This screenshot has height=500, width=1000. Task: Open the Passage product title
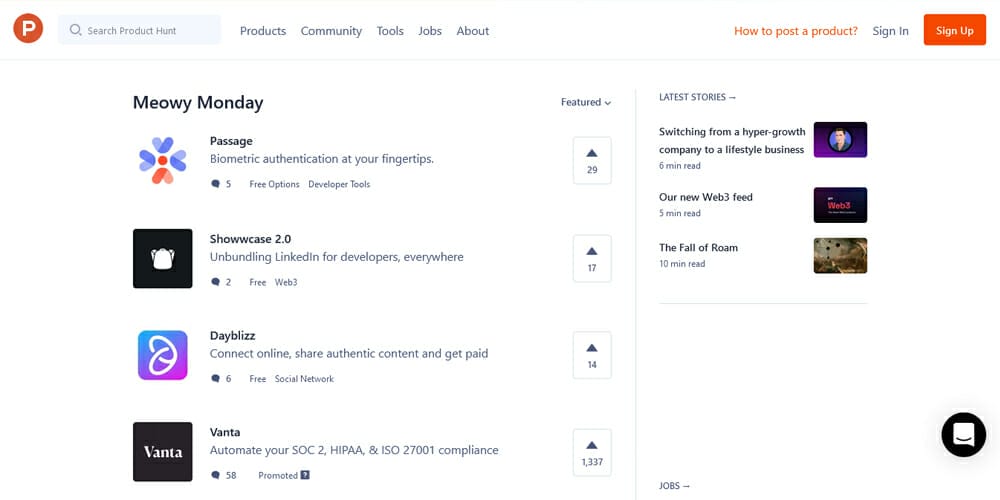231,141
